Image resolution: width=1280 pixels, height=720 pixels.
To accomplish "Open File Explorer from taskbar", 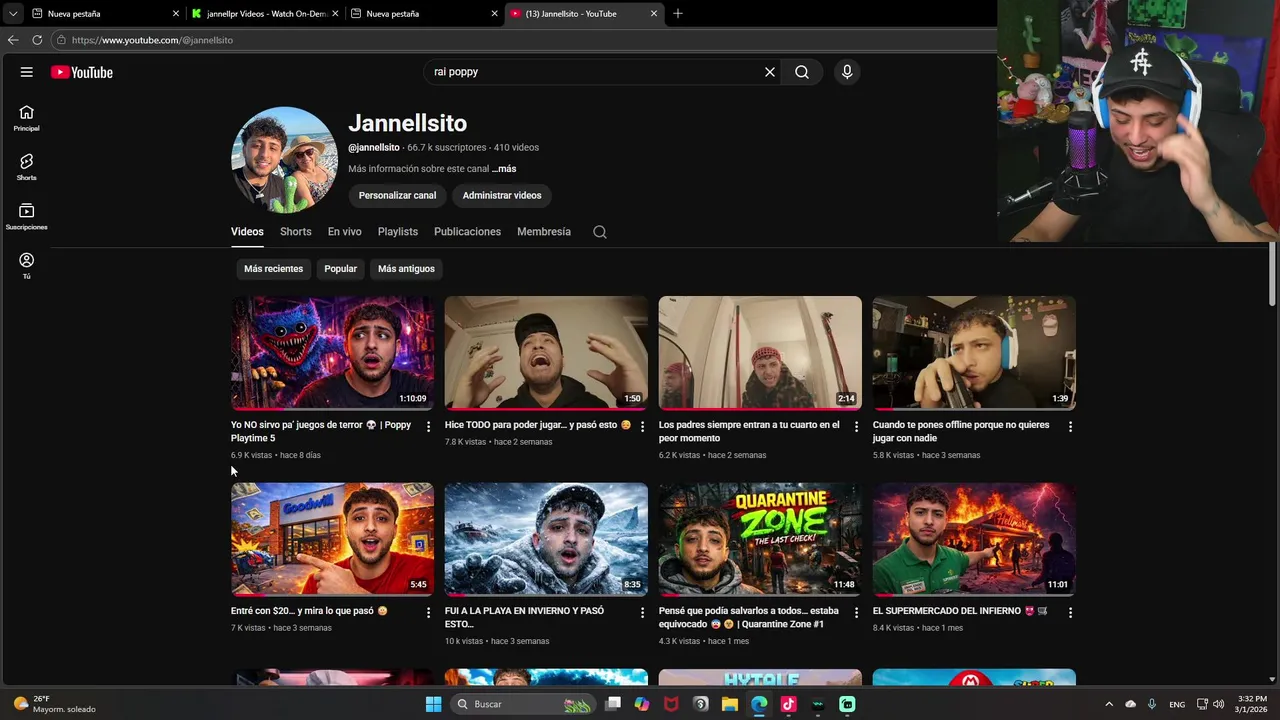I will tap(729, 704).
